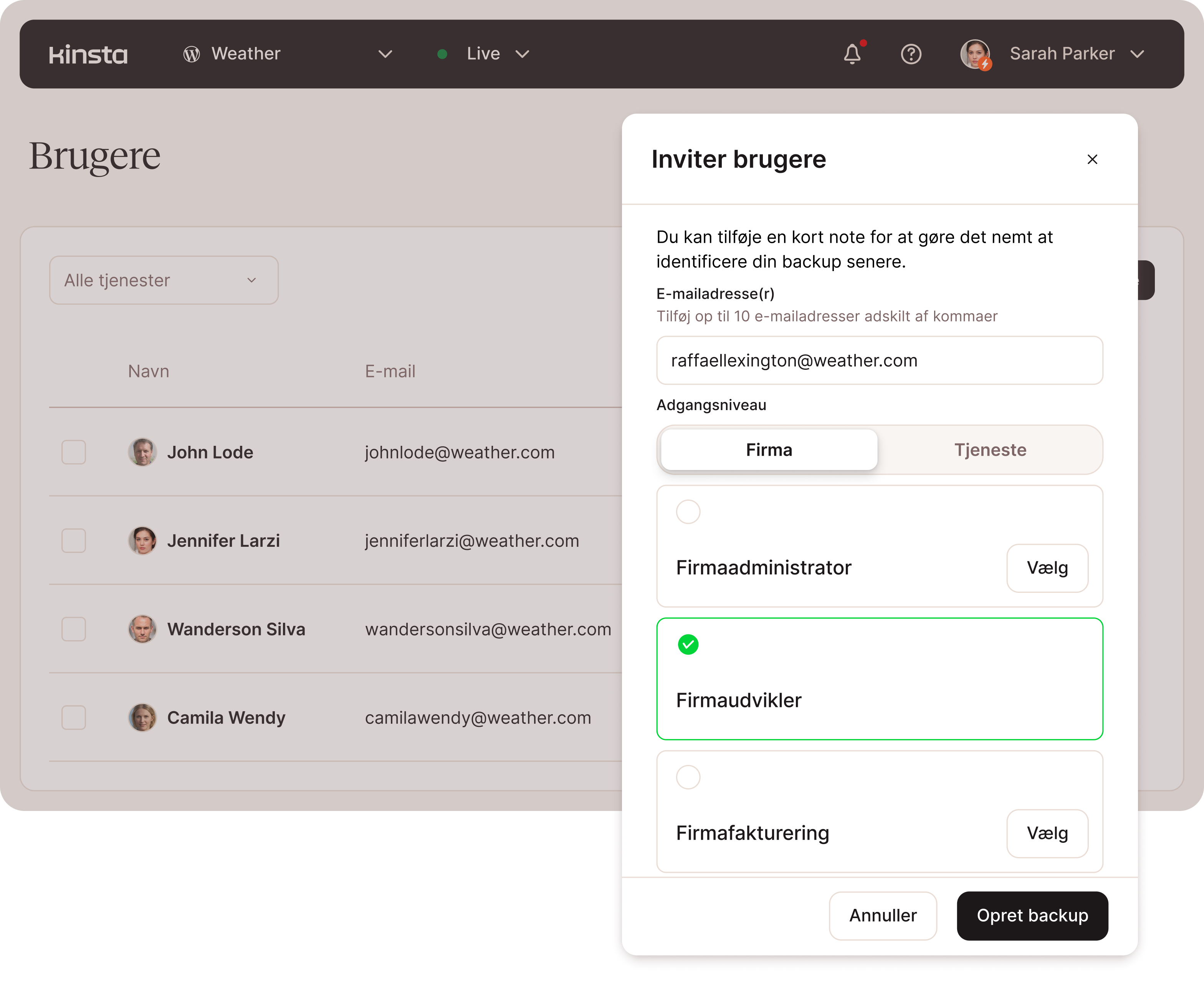
Task: Open the notifications bell
Action: pyautogui.click(x=852, y=55)
